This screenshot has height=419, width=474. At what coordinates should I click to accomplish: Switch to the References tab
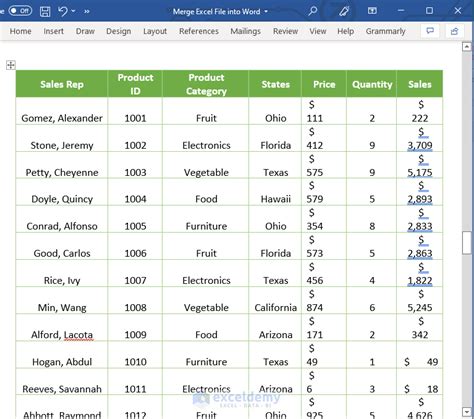pyautogui.click(x=199, y=31)
